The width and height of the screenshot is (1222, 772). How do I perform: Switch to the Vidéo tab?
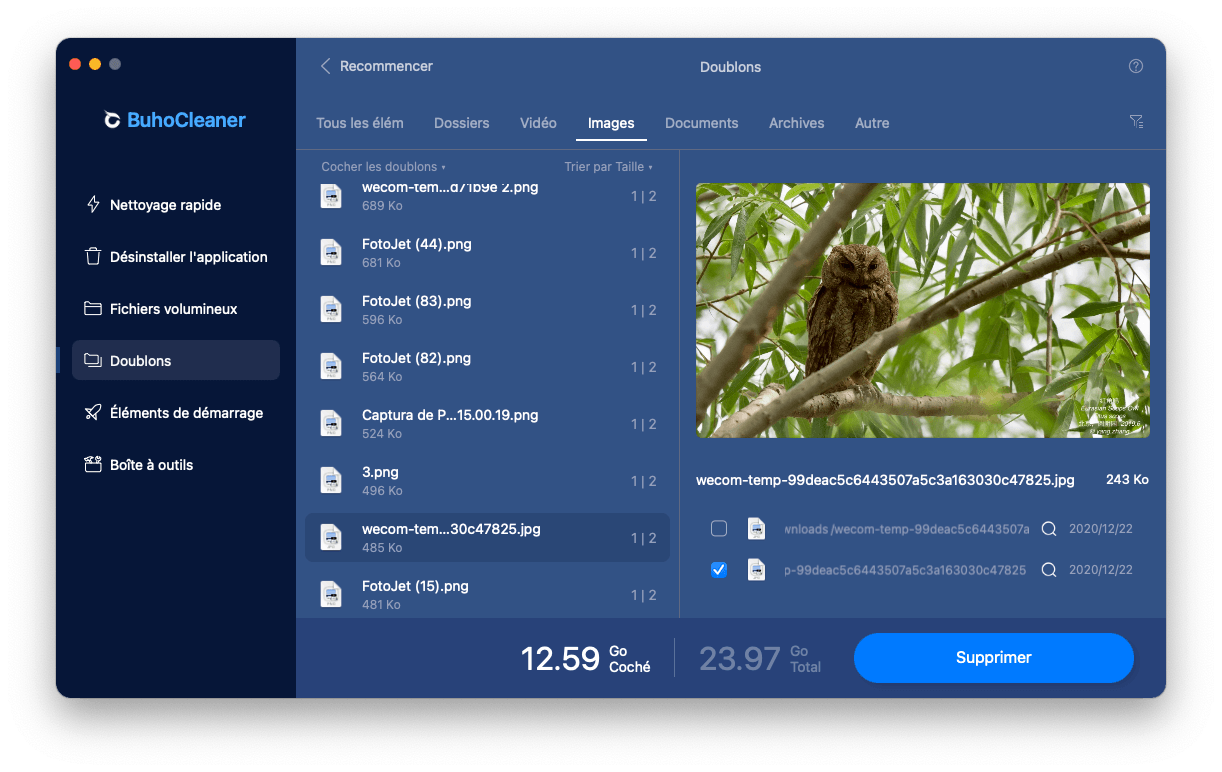coord(538,123)
